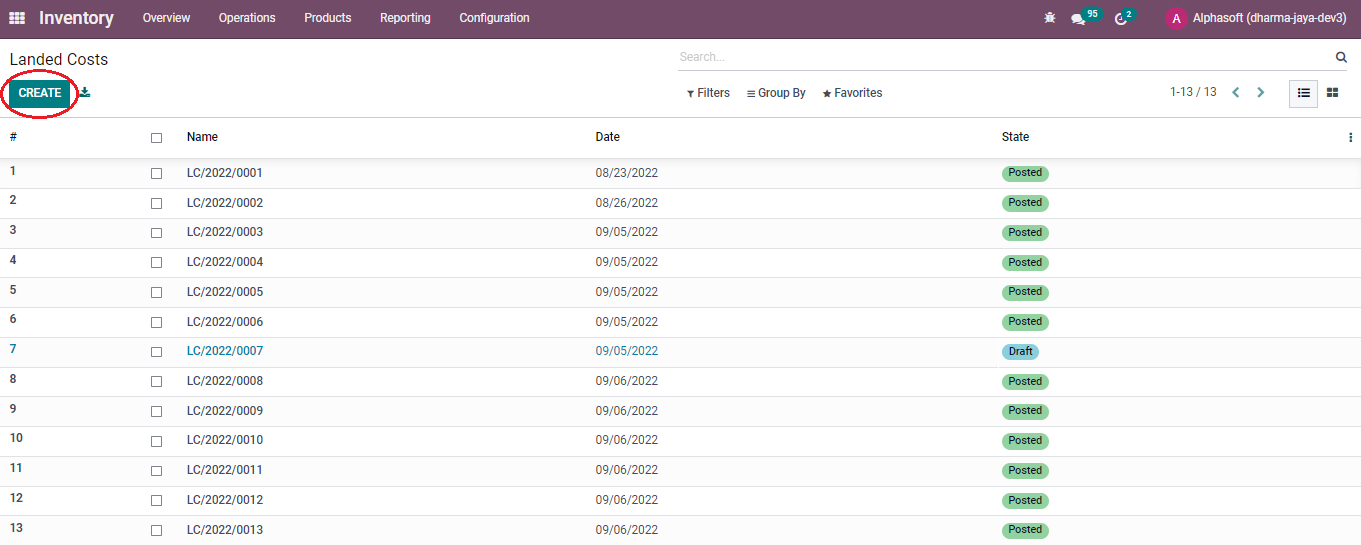Open the Products menu

328,18
